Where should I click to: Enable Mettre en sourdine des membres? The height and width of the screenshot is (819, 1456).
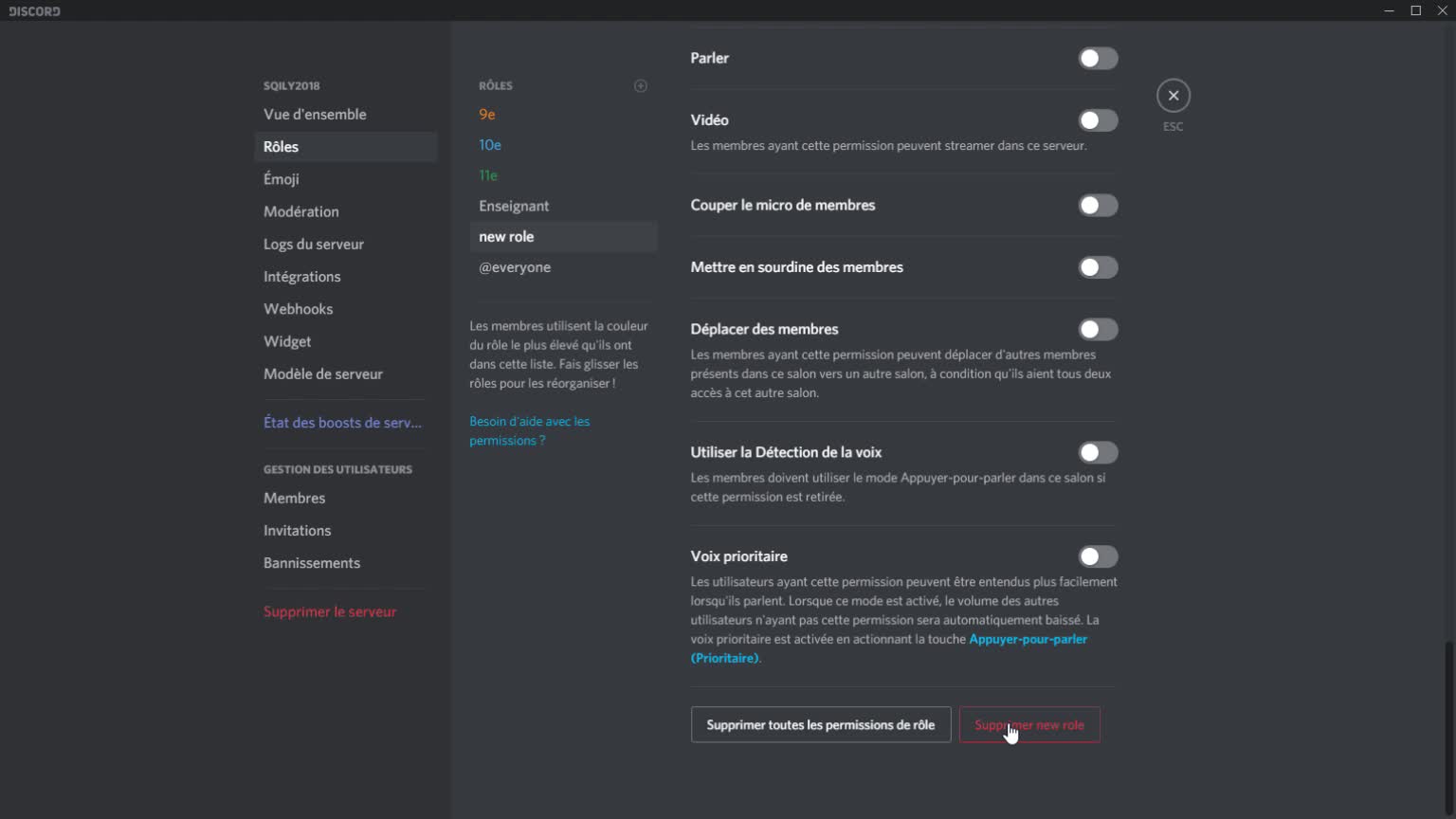point(1098,267)
